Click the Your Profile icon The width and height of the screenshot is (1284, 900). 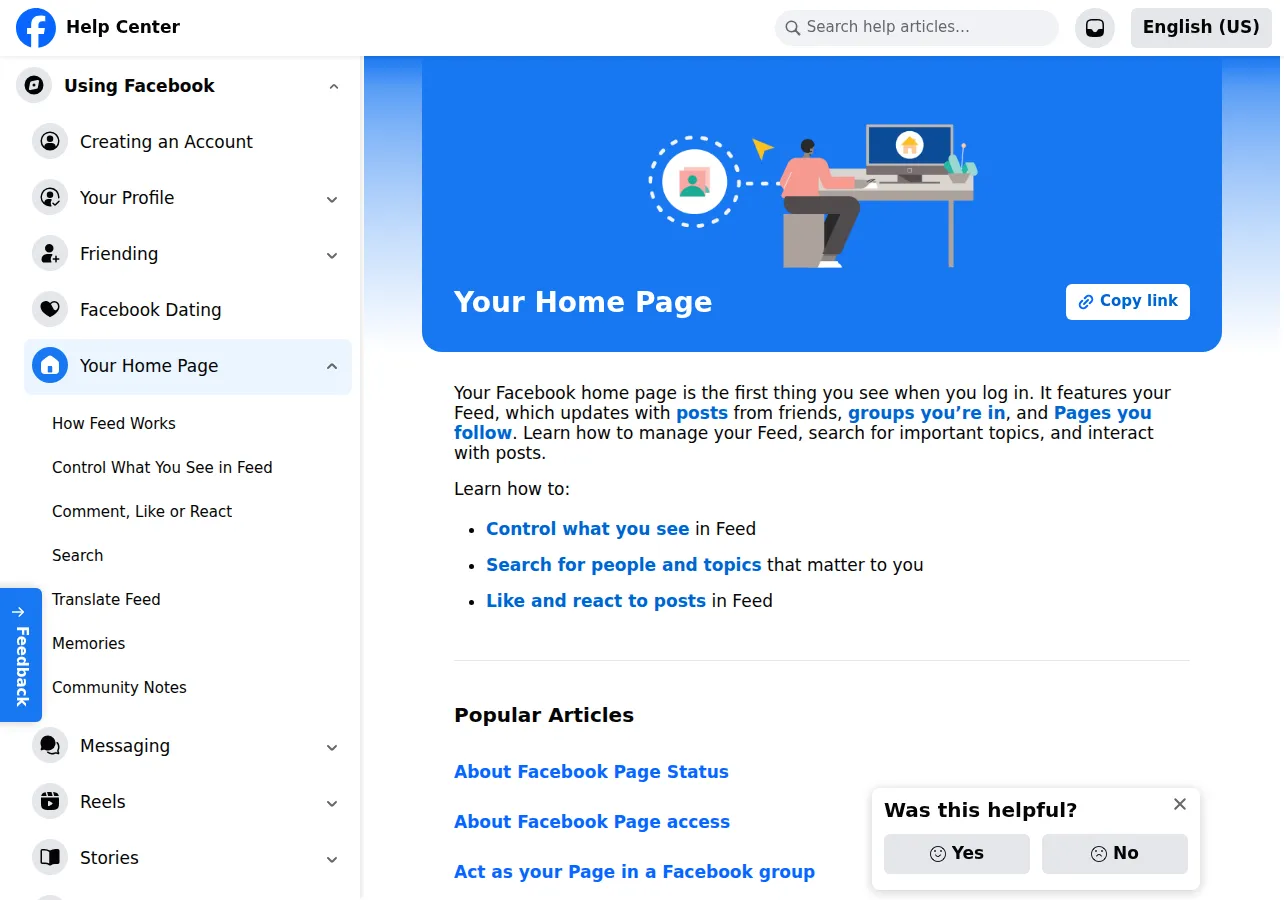tap(50, 198)
